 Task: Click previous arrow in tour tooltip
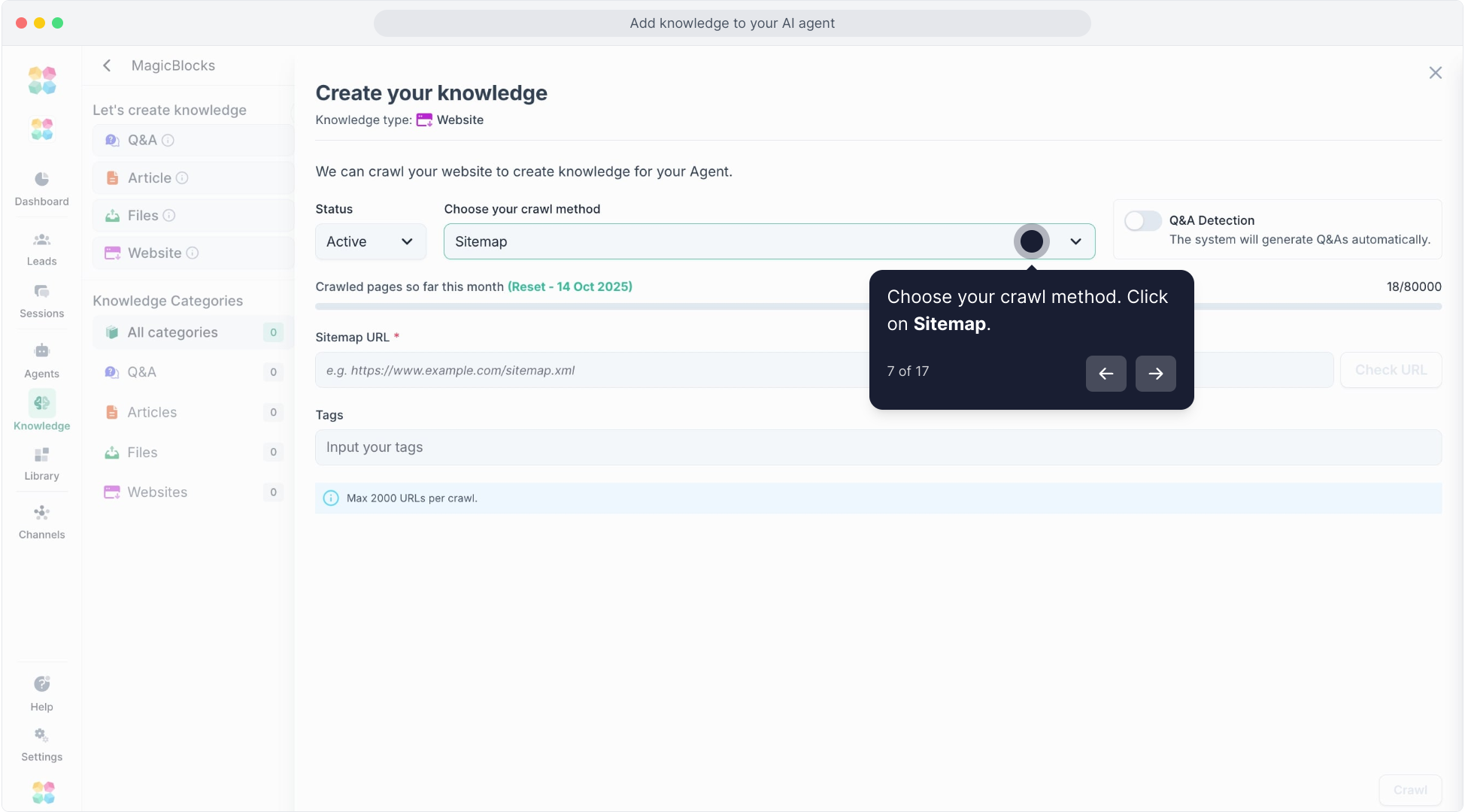pos(1106,374)
